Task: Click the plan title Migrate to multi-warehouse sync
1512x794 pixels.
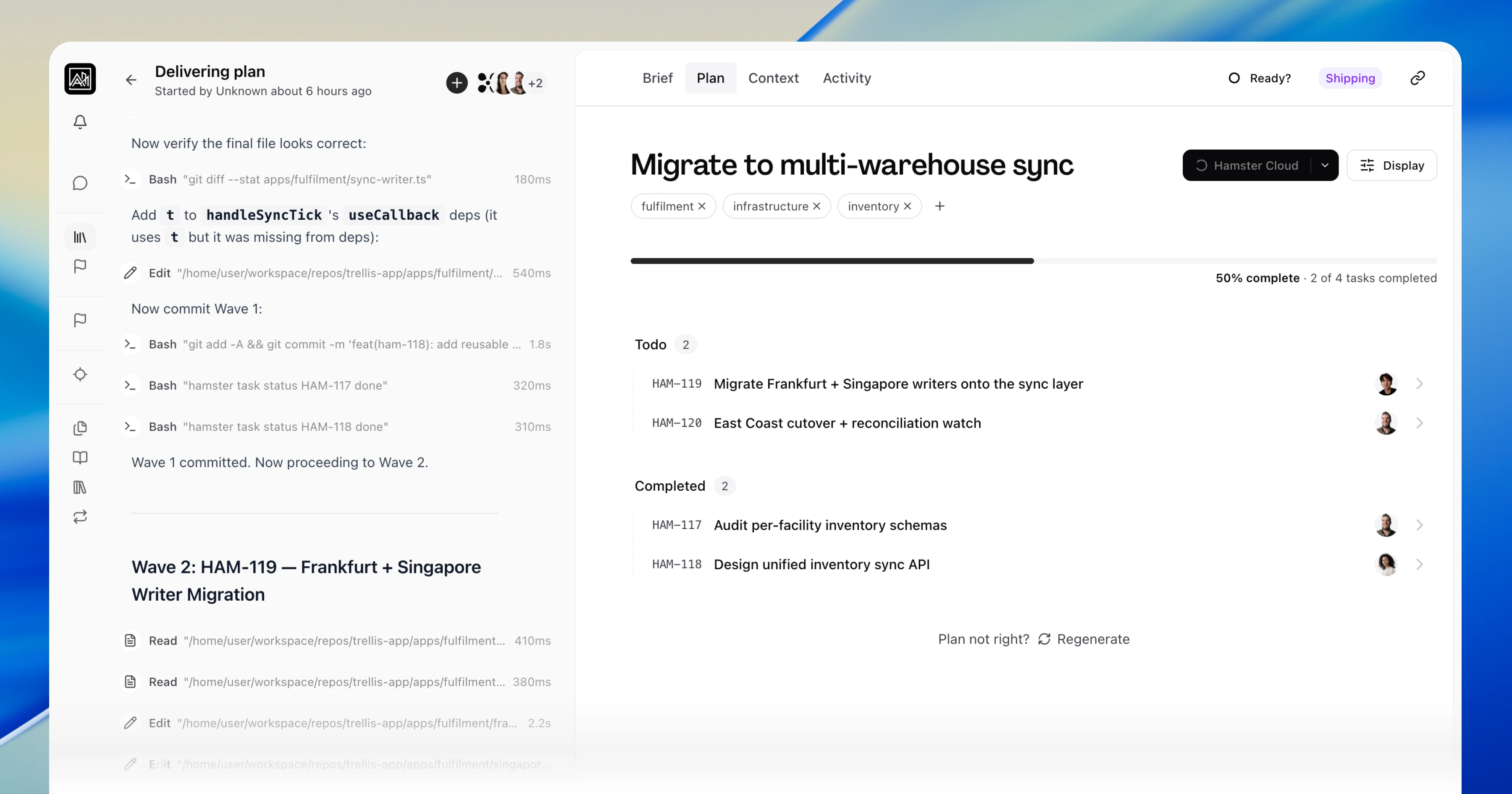Action: [852, 164]
